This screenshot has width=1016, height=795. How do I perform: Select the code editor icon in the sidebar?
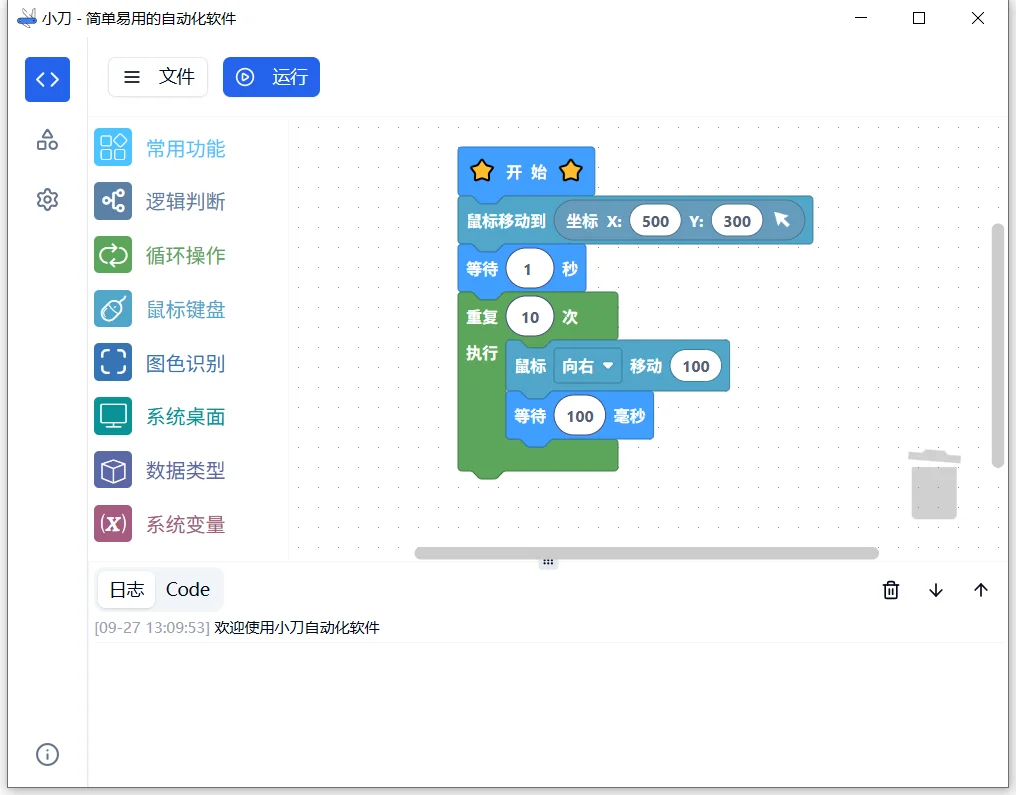click(x=47, y=79)
